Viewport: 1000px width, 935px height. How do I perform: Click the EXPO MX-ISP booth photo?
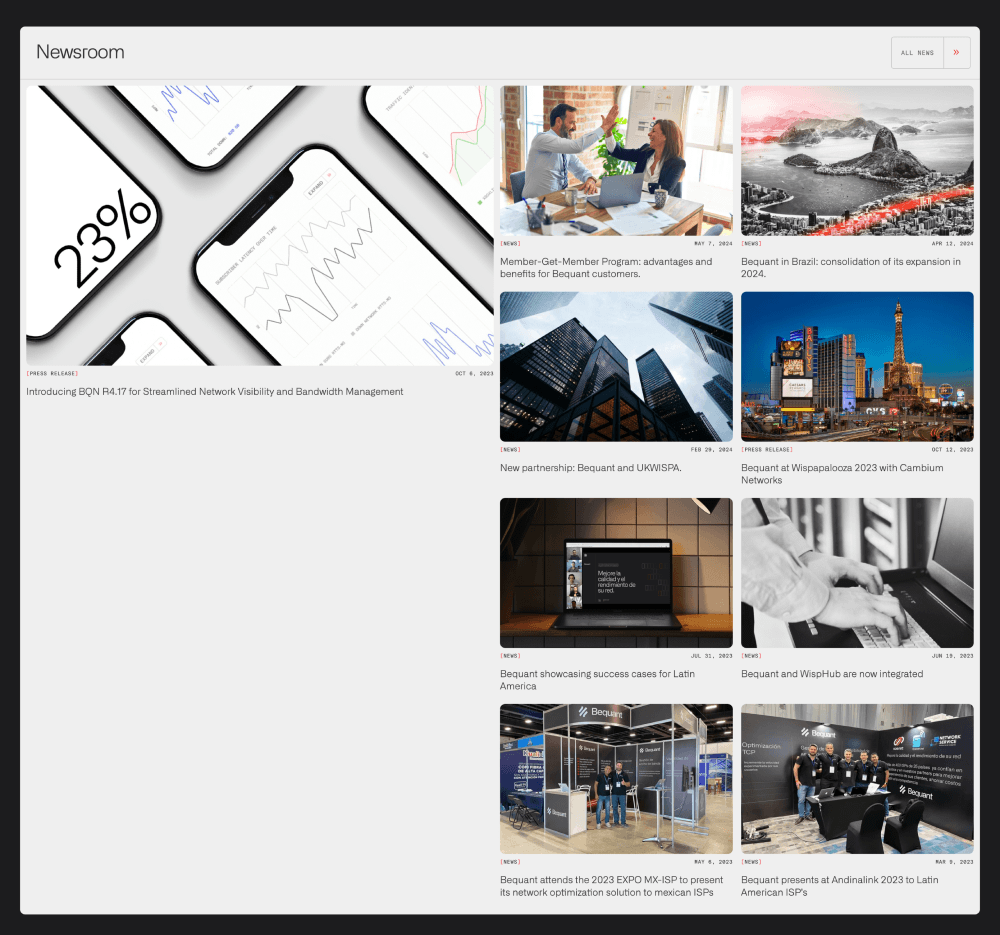616,779
